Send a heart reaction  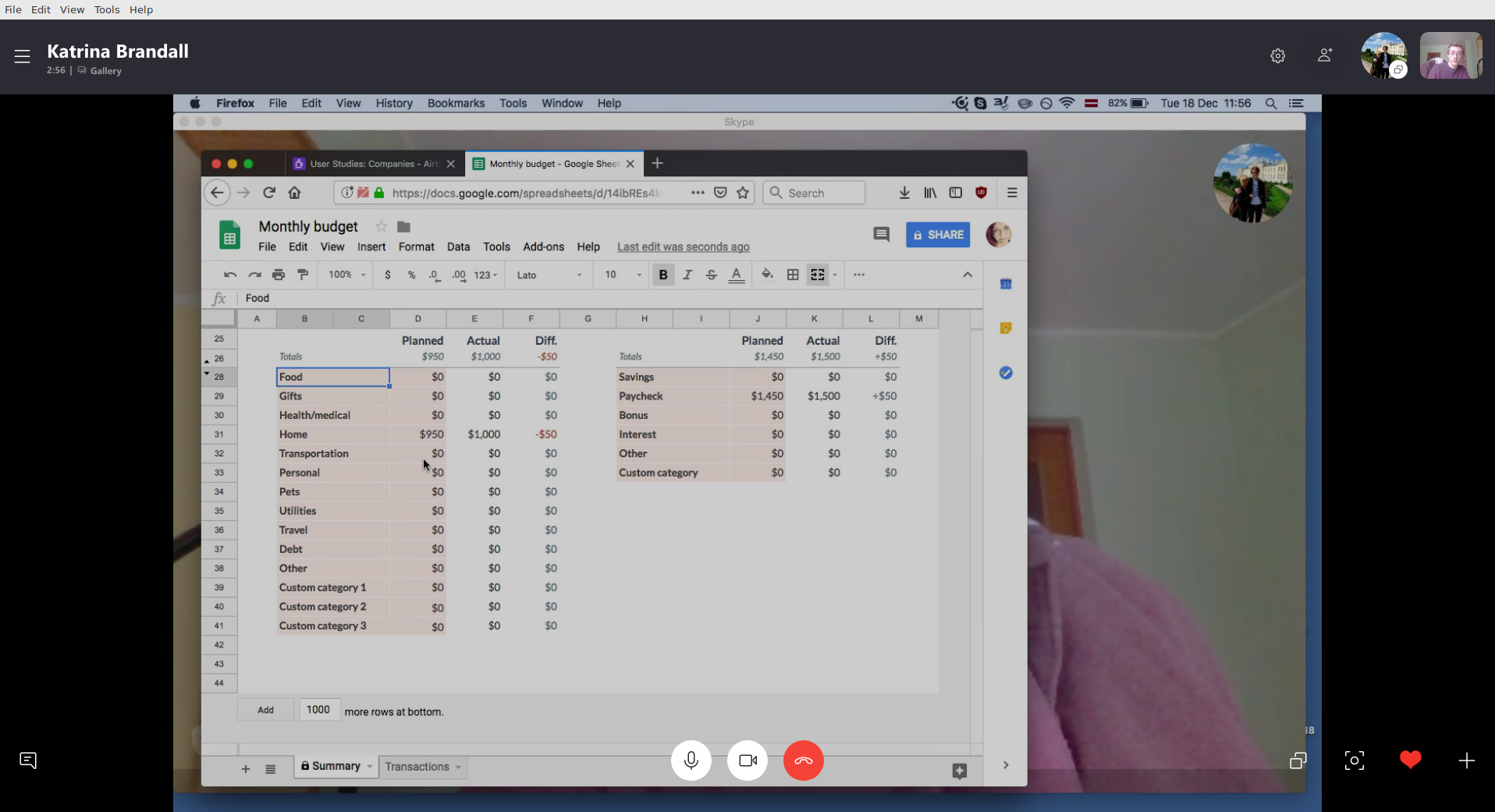click(x=1411, y=760)
